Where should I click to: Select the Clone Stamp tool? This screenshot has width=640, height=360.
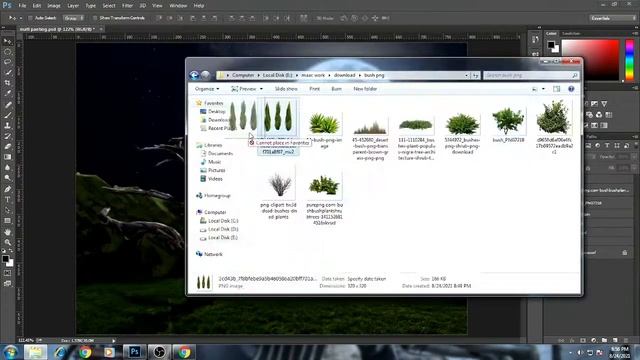tap(7, 126)
